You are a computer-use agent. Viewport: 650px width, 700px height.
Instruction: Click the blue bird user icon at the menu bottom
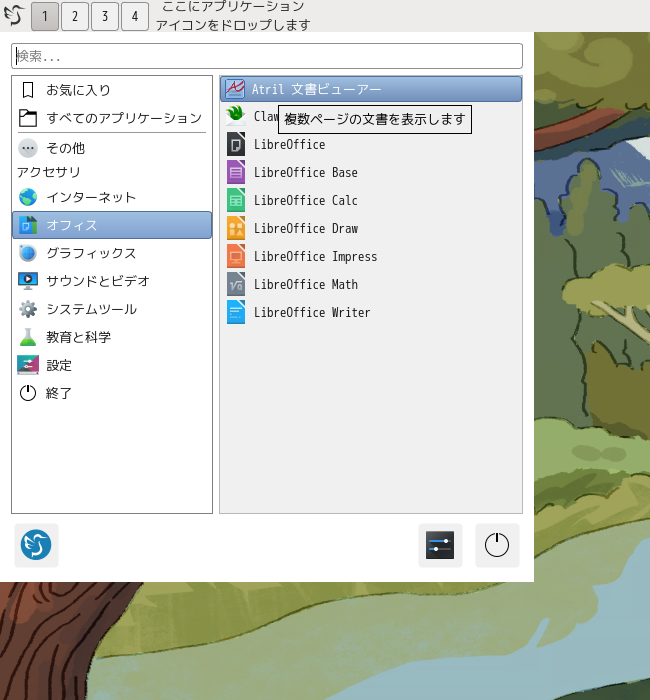pos(36,545)
